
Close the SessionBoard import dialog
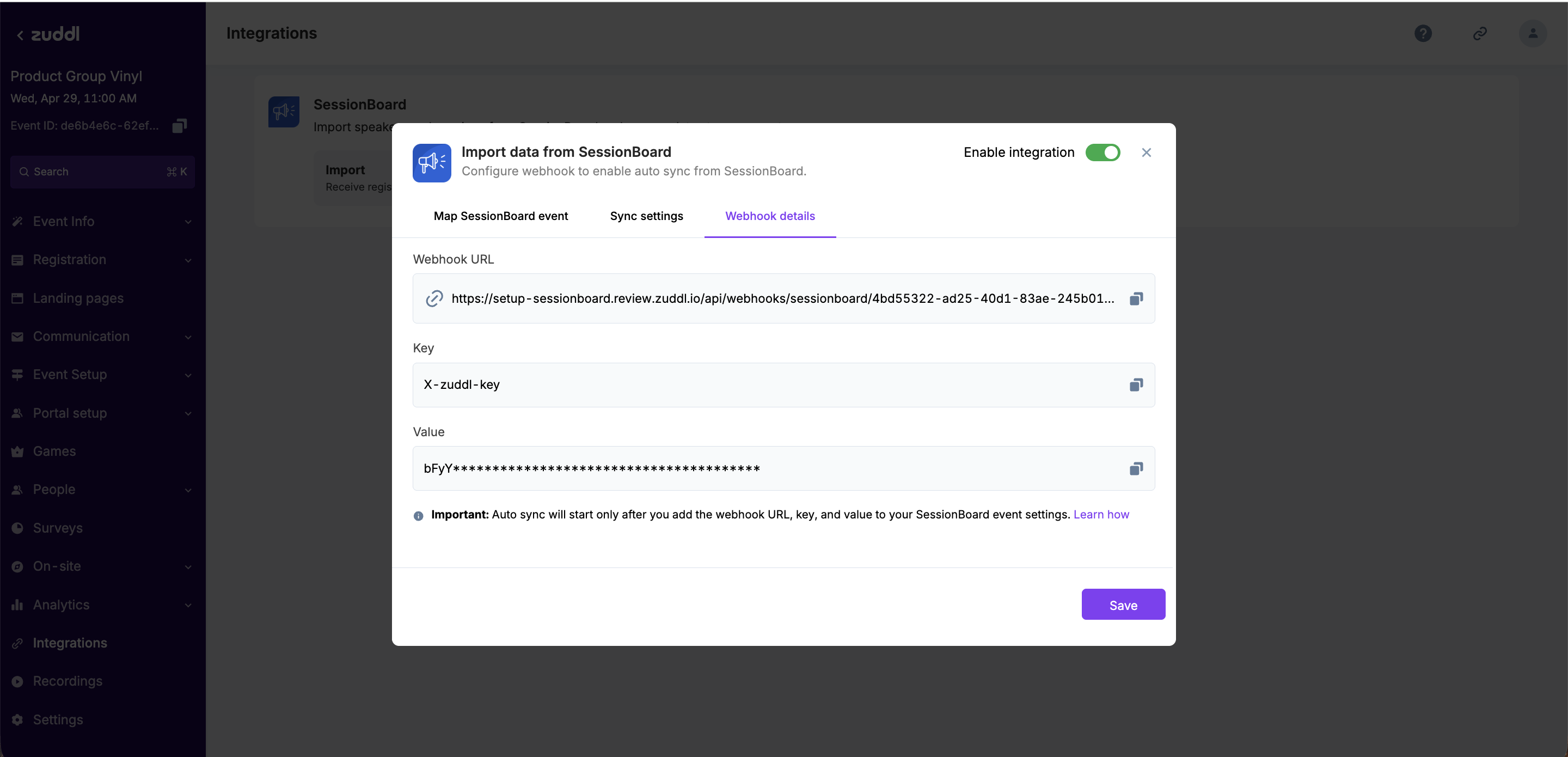click(x=1146, y=152)
